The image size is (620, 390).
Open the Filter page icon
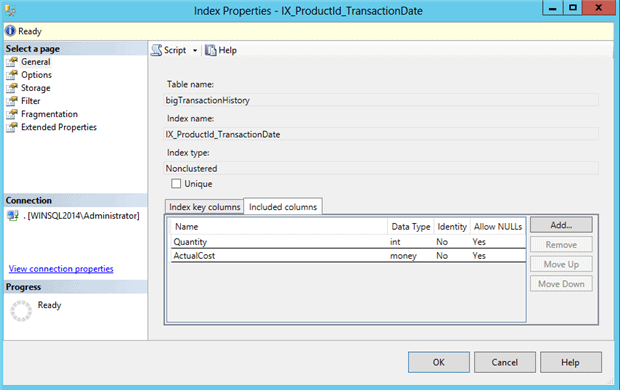click(x=12, y=101)
